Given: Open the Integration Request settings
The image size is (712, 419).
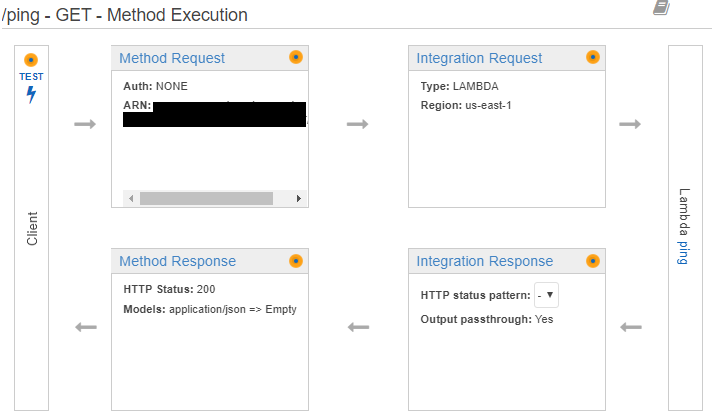Looking at the screenshot, I should pyautogui.click(x=479, y=58).
